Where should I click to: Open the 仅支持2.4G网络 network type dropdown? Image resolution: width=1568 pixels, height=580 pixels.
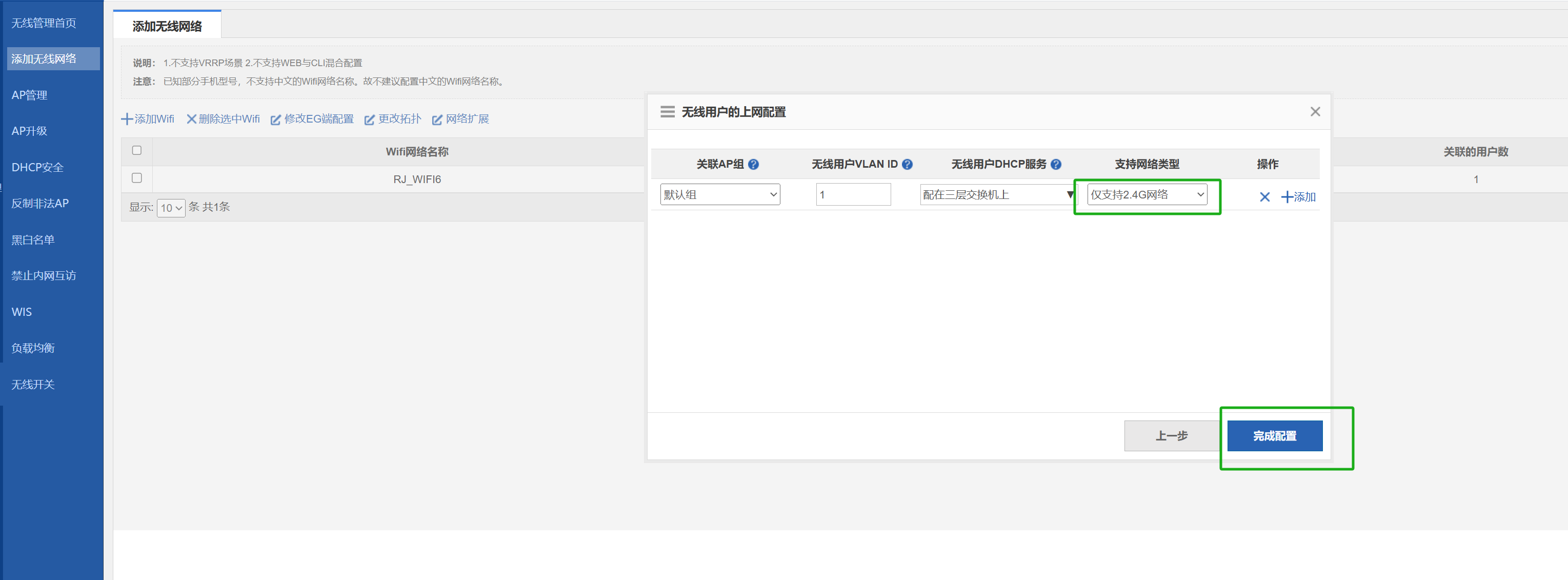(1146, 195)
